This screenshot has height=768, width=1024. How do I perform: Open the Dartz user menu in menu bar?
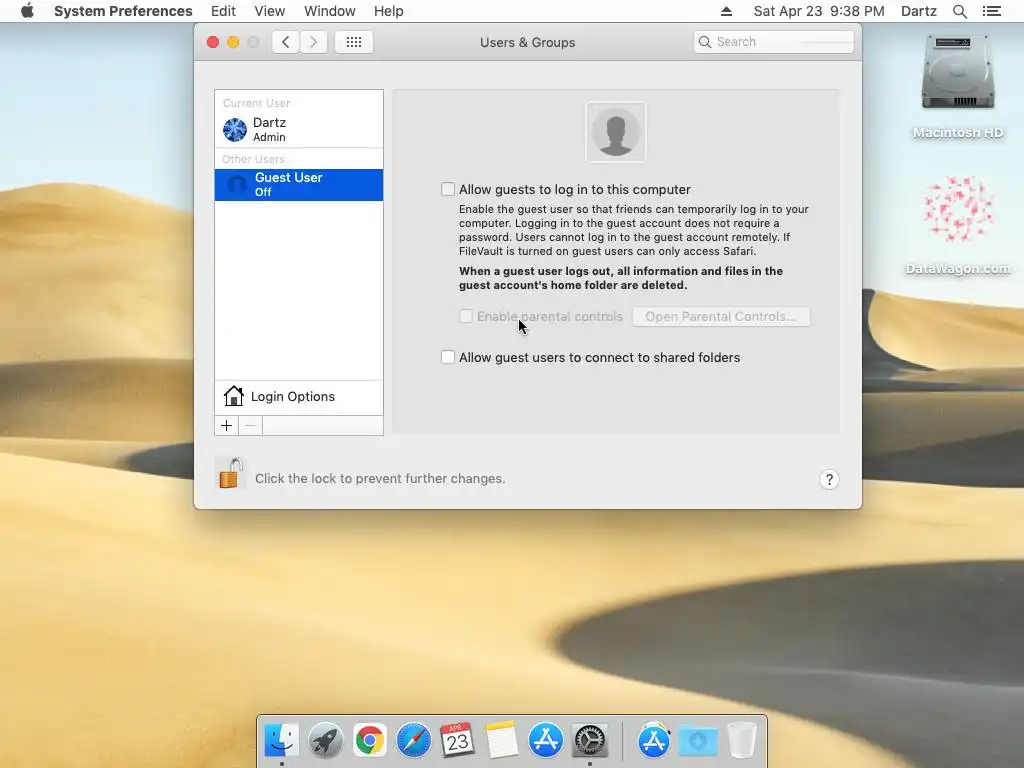tap(918, 11)
